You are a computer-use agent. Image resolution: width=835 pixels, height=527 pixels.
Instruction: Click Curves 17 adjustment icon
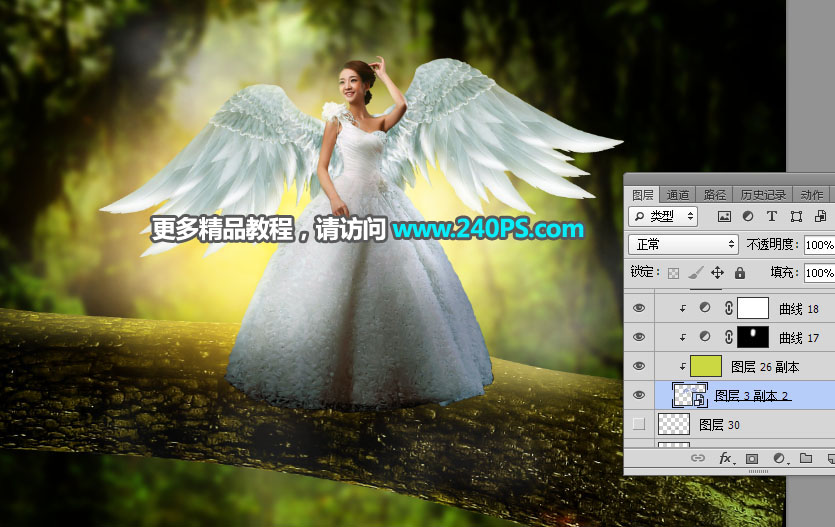click(x=705, y=336)
